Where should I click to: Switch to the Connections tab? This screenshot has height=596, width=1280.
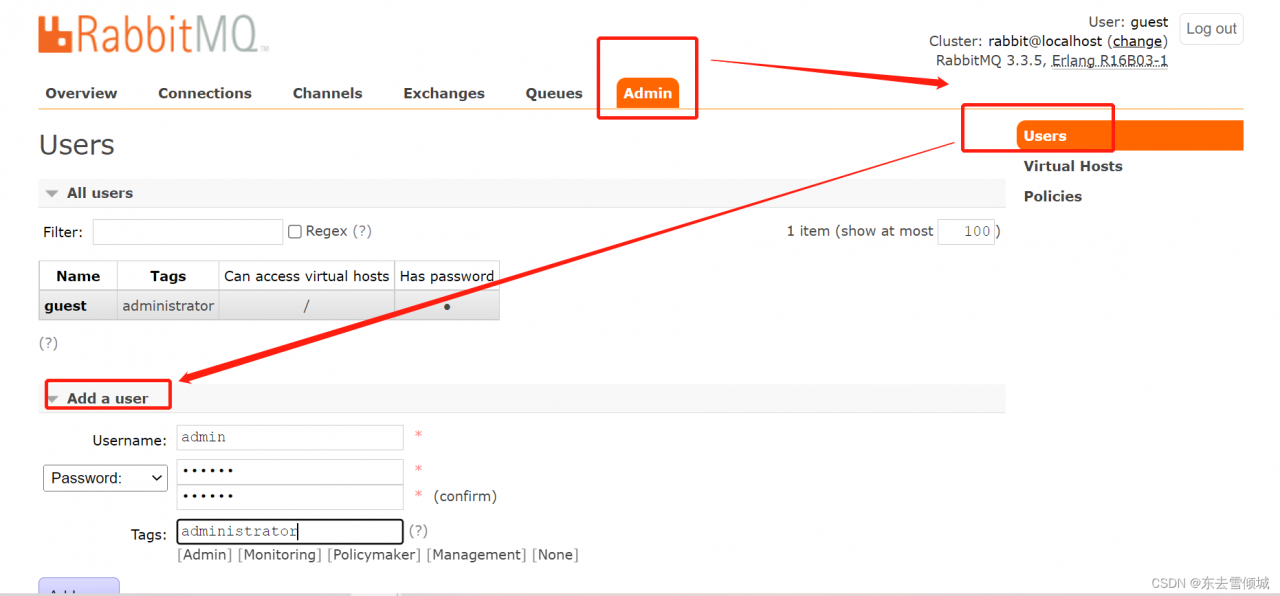pyautogui.click(x=205, y=93)
